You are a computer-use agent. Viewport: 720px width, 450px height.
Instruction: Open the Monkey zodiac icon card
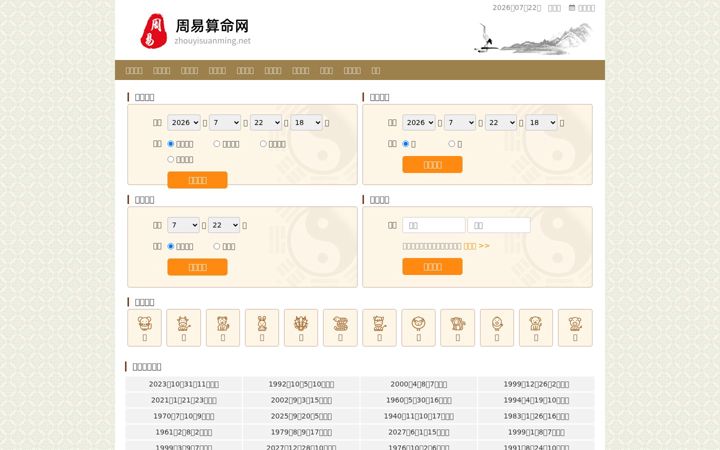click(x=457, y=328)
